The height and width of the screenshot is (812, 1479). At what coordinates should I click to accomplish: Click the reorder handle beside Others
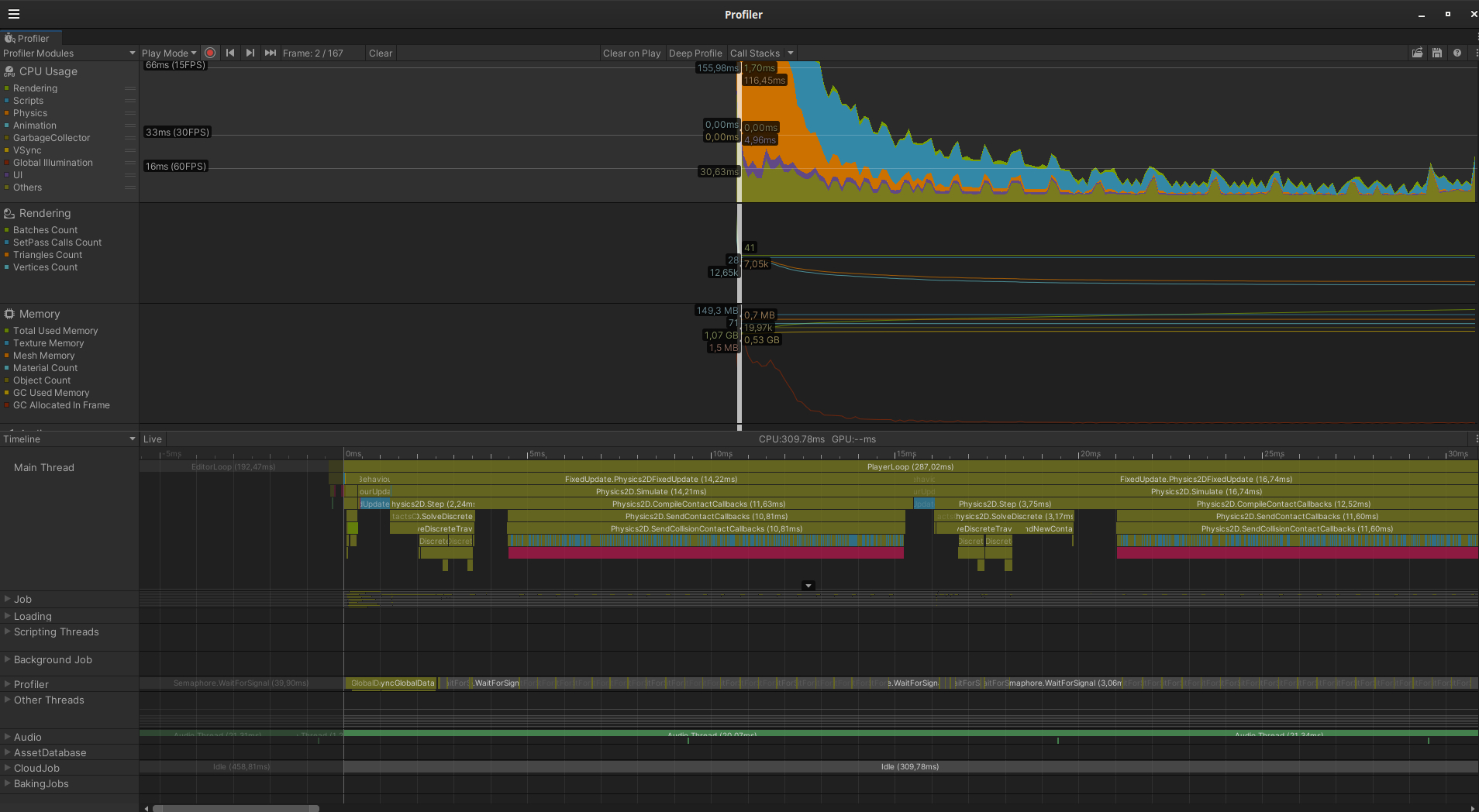click(x=130, y=188)
